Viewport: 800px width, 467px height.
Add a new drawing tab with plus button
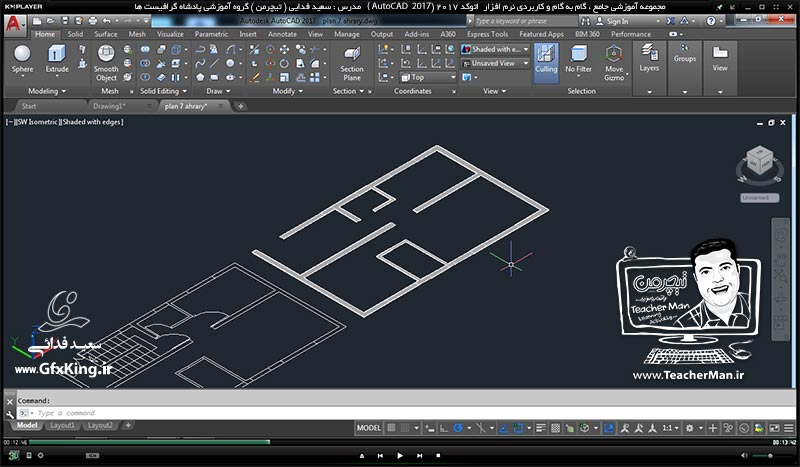(x=240, y=106)
